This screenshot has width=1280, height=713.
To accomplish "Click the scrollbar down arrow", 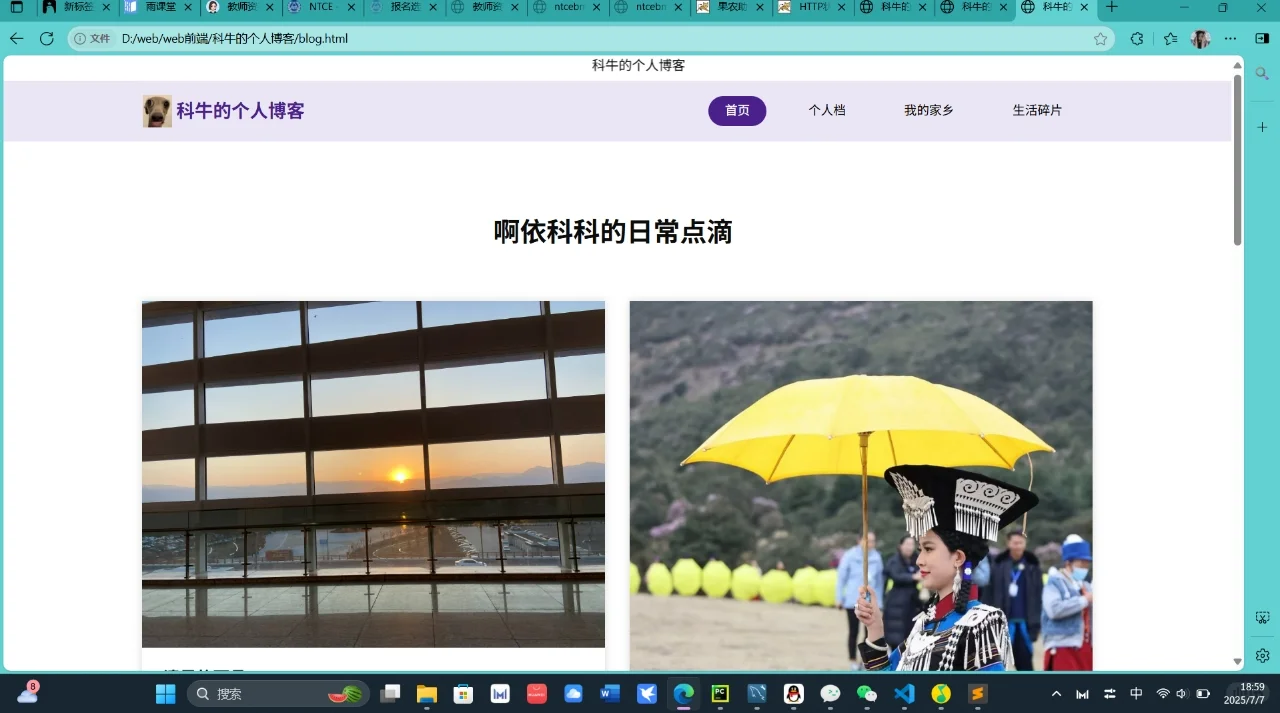I will 1237,662.
